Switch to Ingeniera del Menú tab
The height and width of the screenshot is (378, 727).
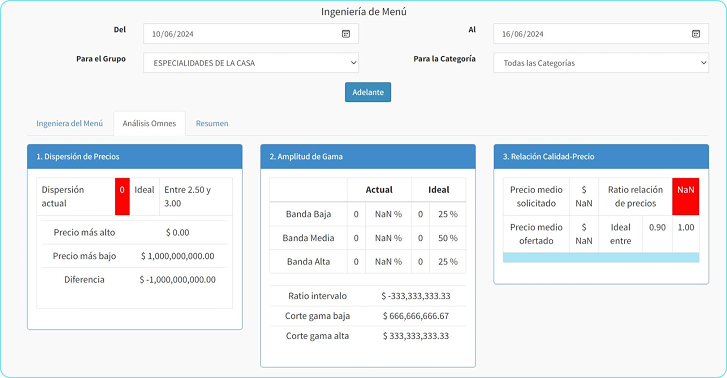(x=70, y=123)
